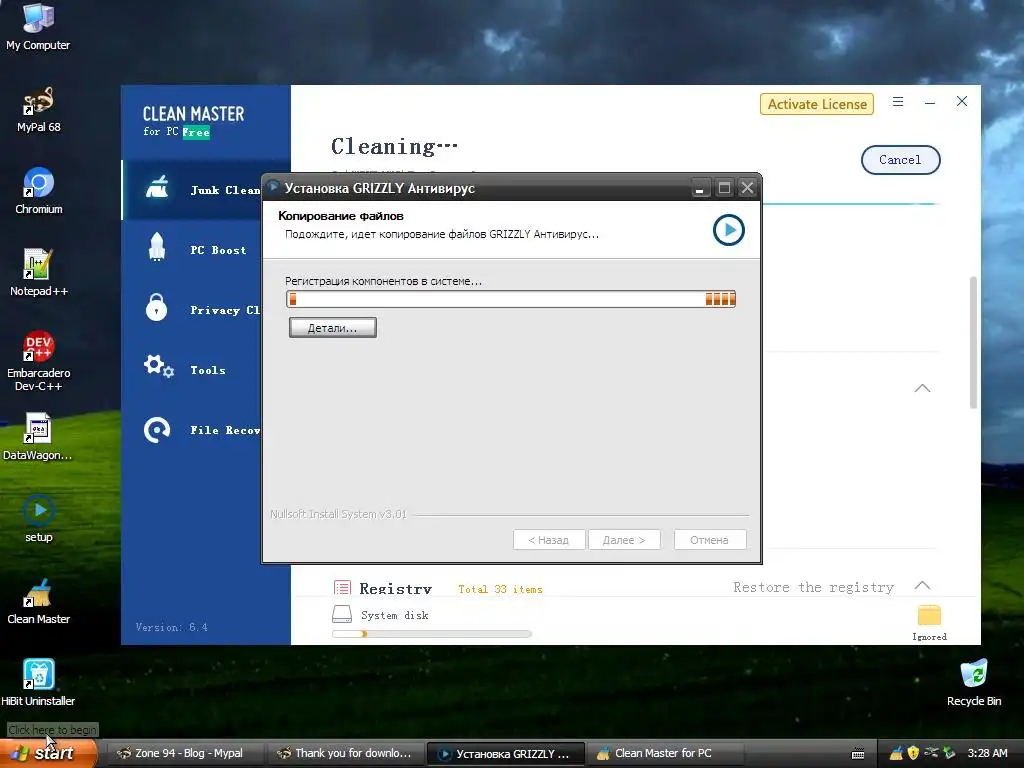Switch to Clean Master for PC taskbar item
The image size is (1024, 768).
(x=666, y=753)
